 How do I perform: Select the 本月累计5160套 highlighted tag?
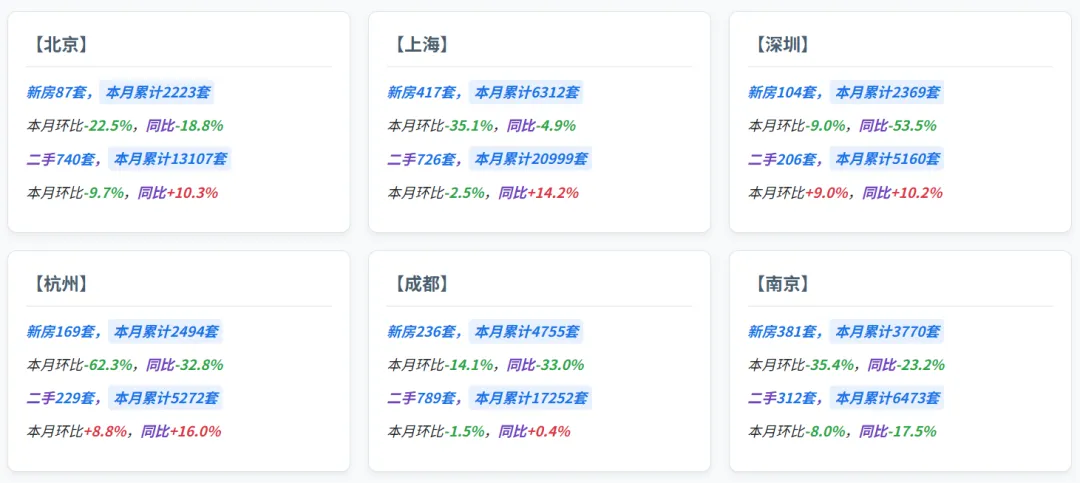887,159
